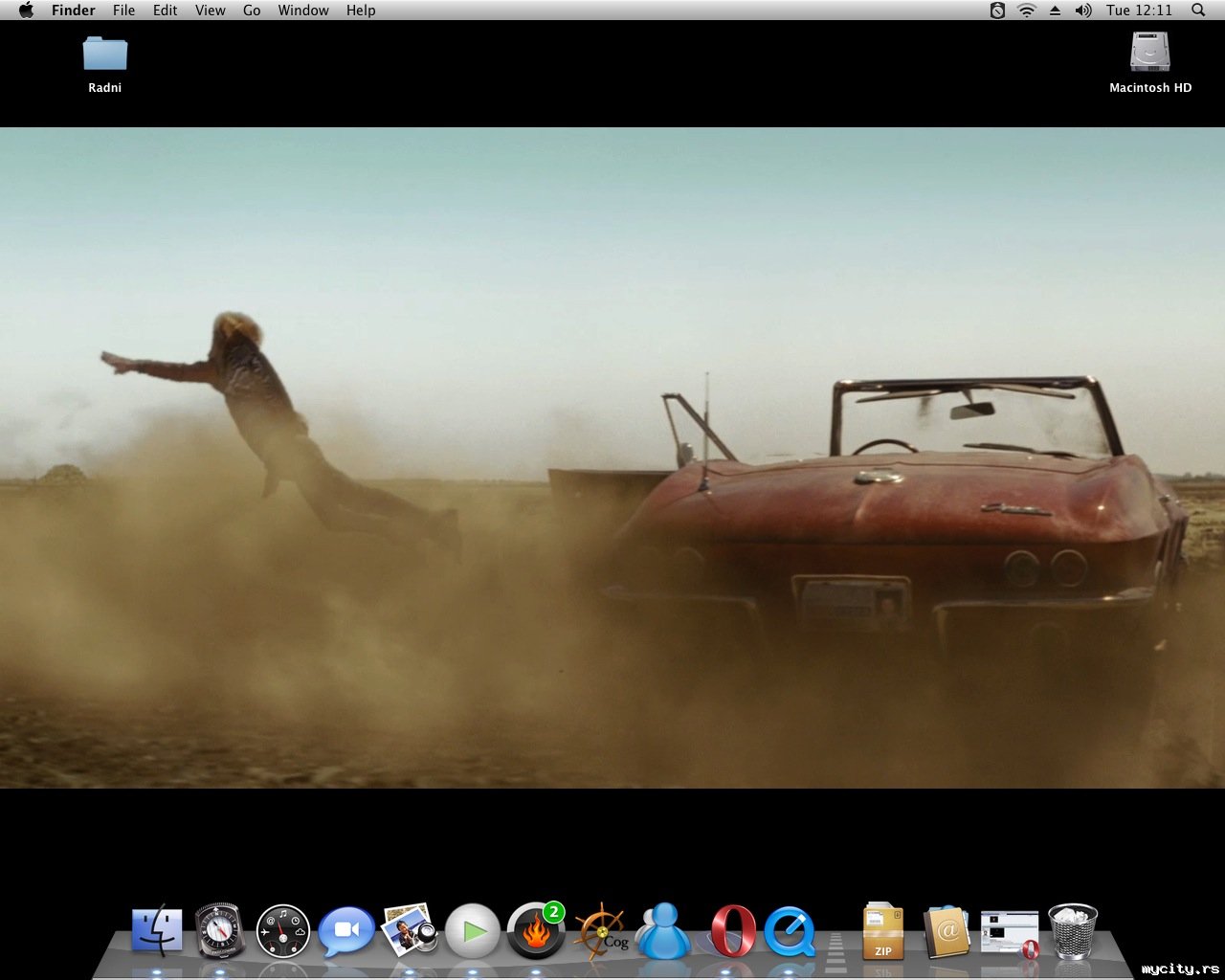The height and width of the screenshot is (980, 1225).
Task: Open the volume control in the menu bar
Action: 1083,11
